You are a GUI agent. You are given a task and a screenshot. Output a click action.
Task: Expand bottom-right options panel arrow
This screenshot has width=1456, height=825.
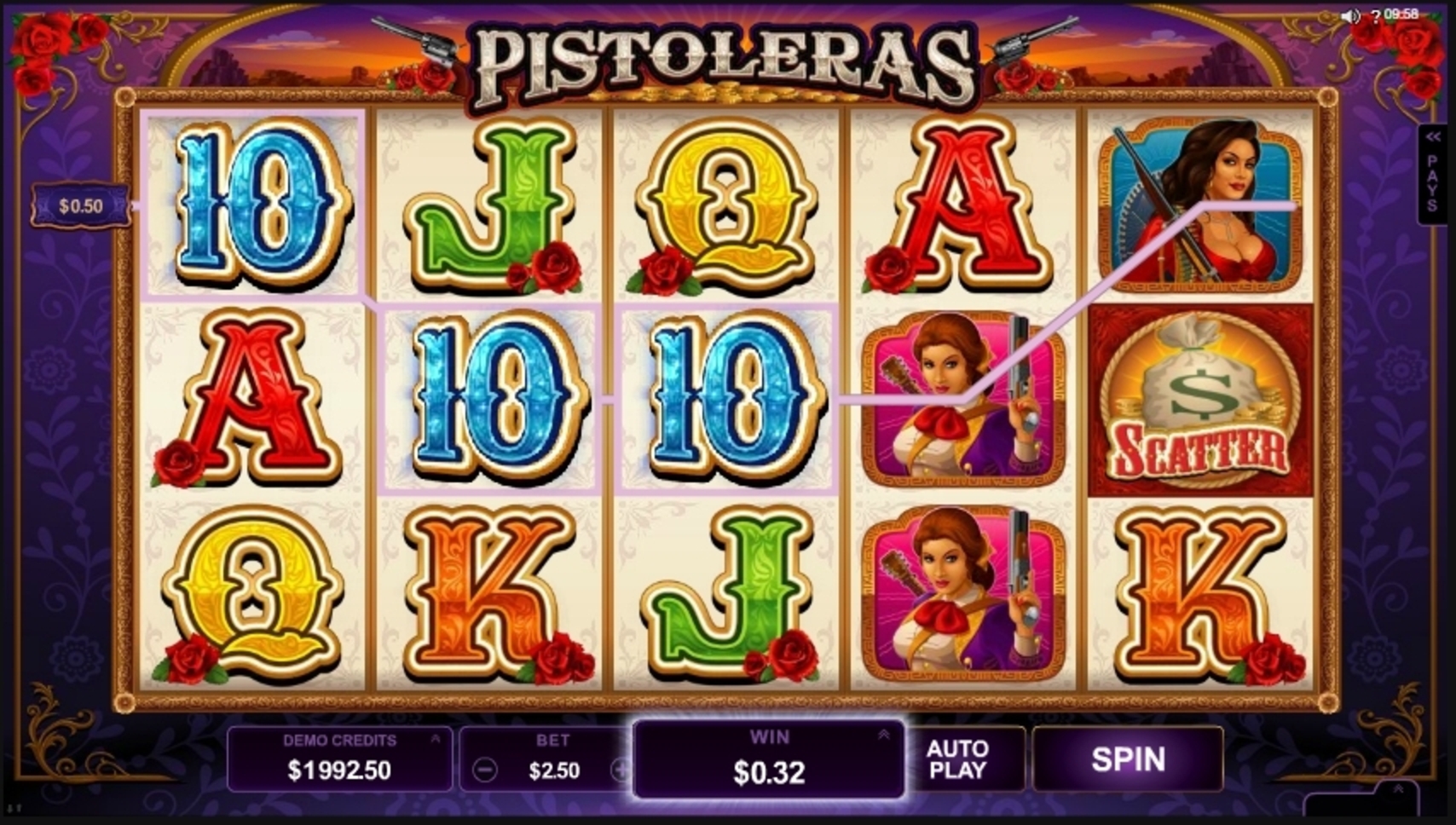(x=1397, y=790)
